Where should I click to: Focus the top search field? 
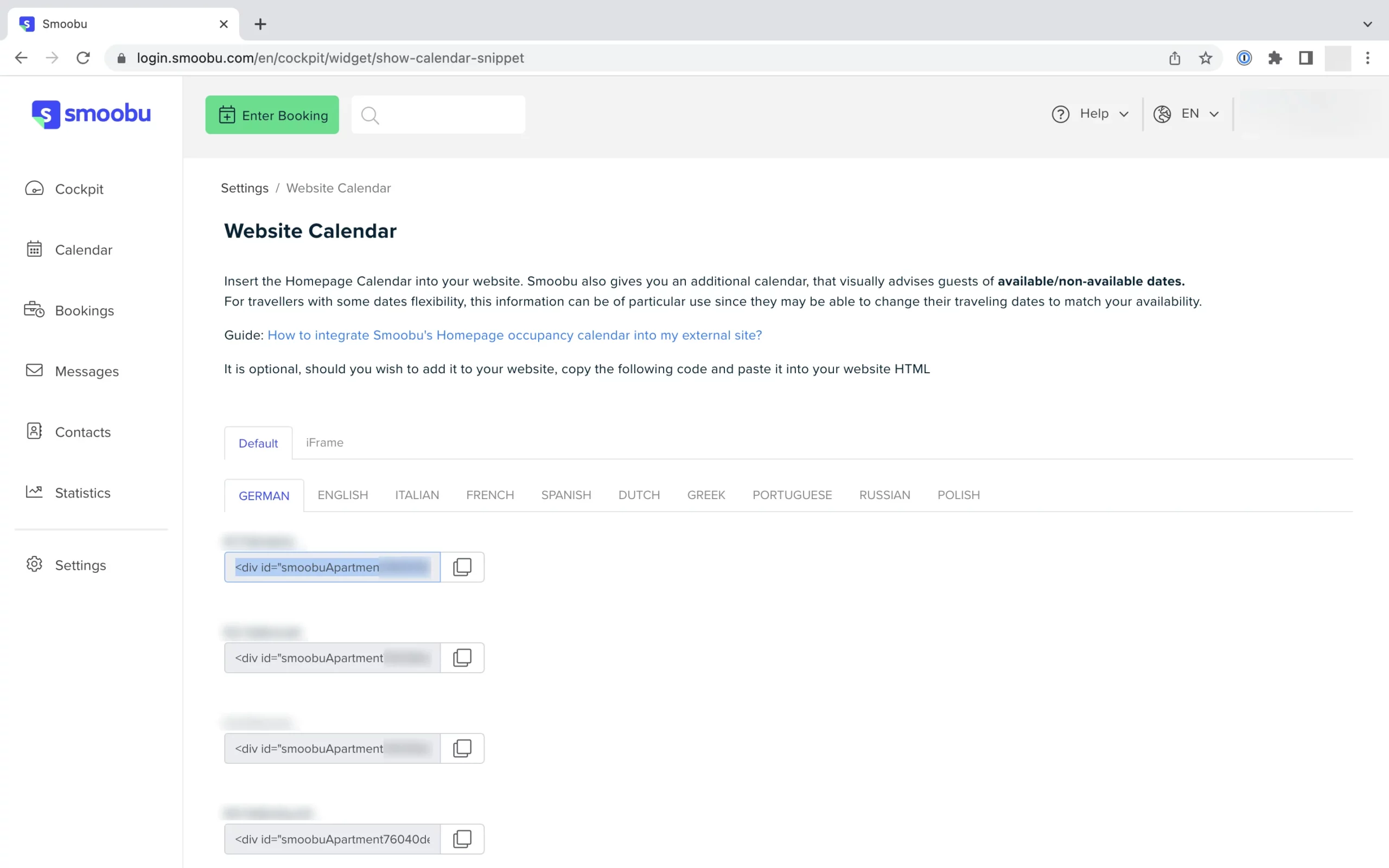pyautogui.click(x=438, y=115)
